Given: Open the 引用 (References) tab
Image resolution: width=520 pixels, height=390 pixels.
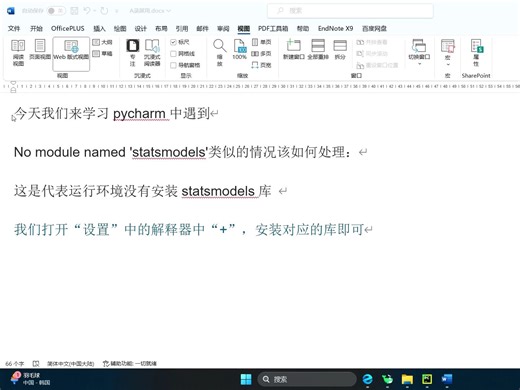Looking at the screenshot, I should [182, 28].
